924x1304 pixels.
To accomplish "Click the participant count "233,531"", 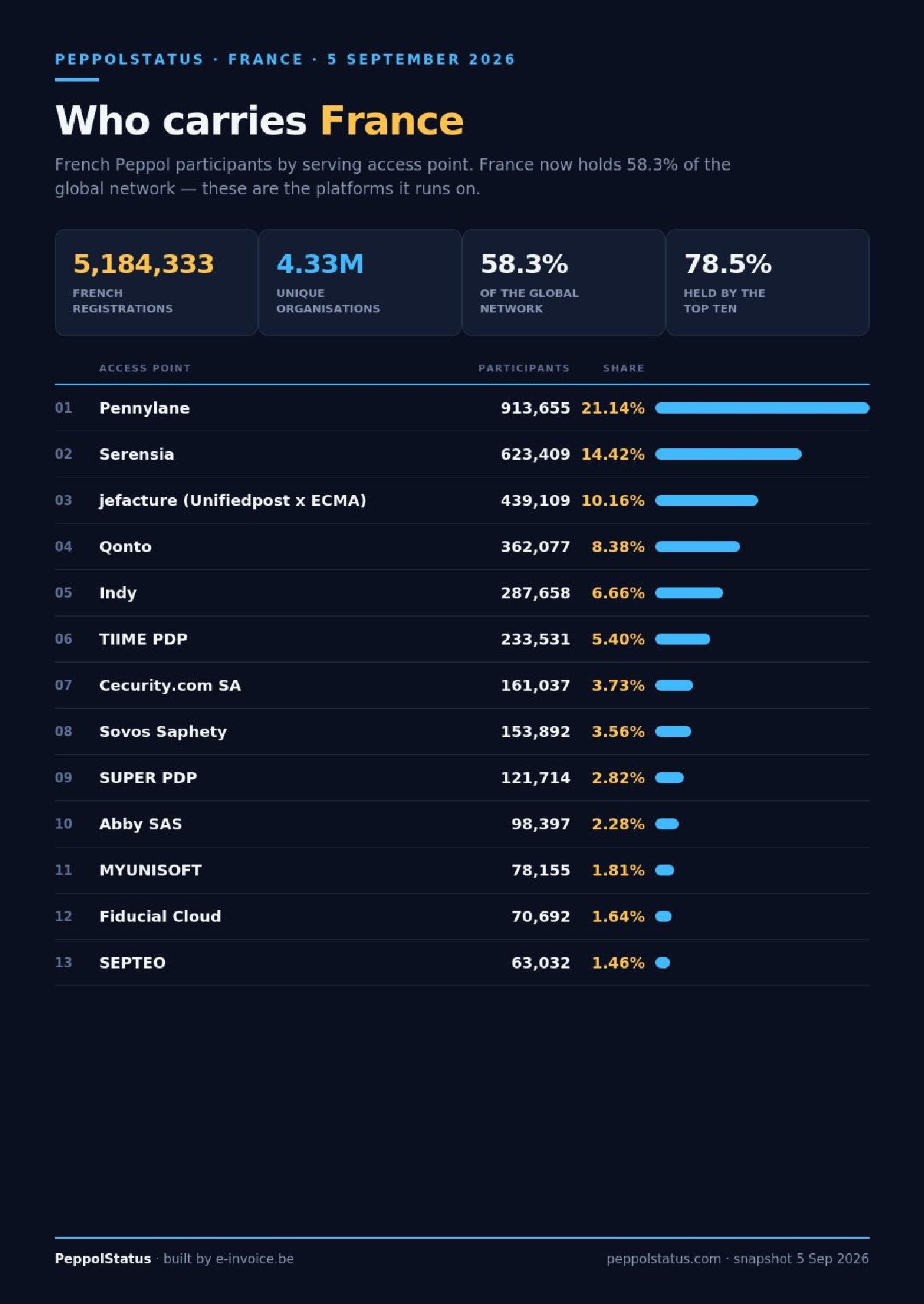I will 536,639.
